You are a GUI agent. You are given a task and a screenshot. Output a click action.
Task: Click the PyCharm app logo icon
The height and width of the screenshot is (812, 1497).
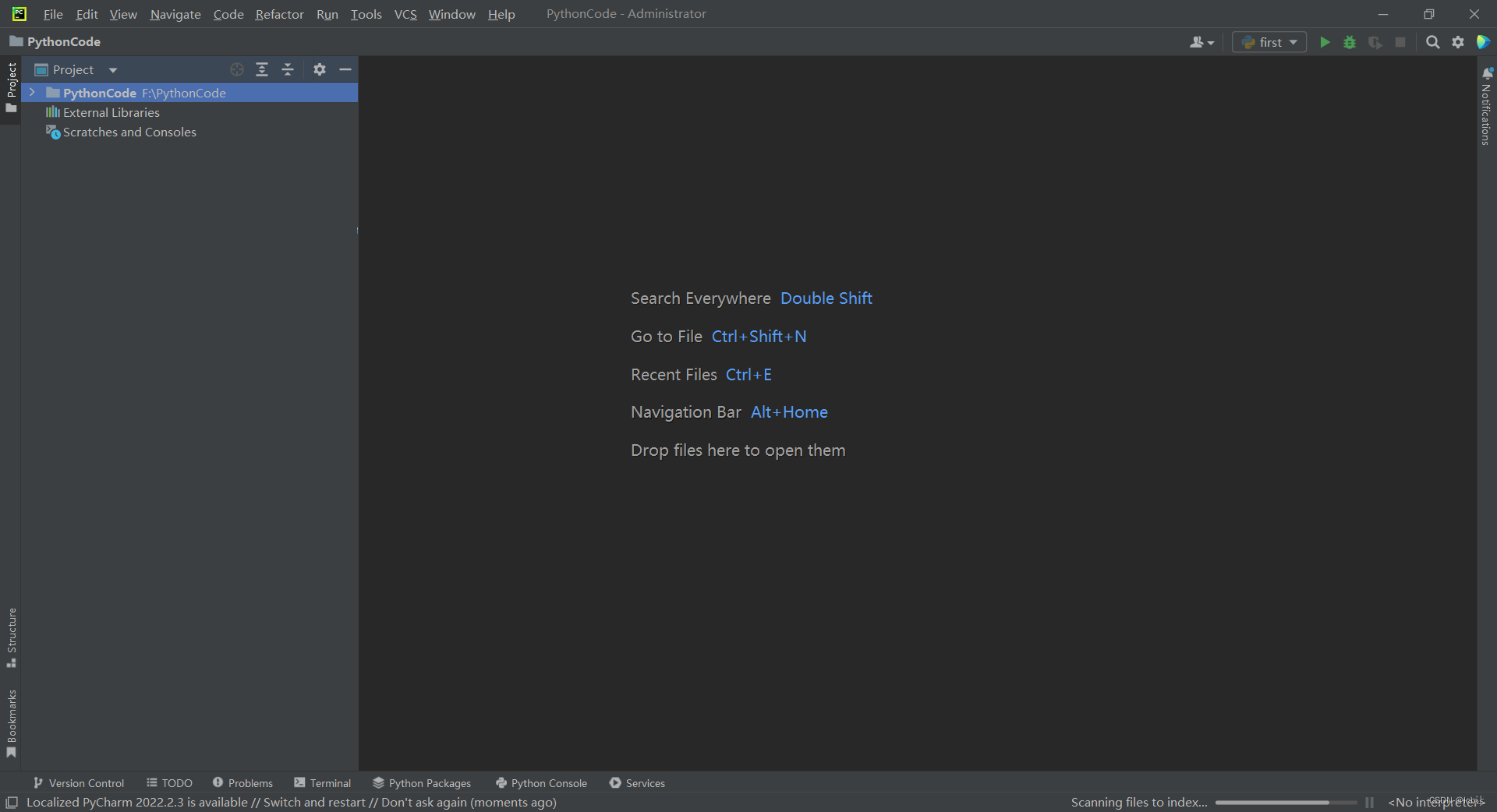[x=19, y=14]
